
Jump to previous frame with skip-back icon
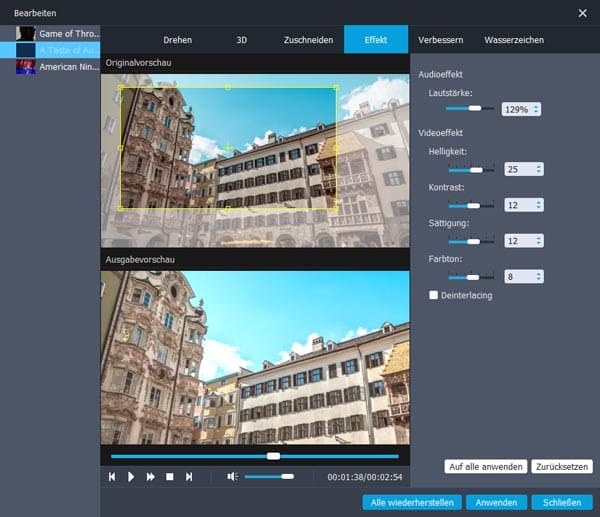coord(113,477)
